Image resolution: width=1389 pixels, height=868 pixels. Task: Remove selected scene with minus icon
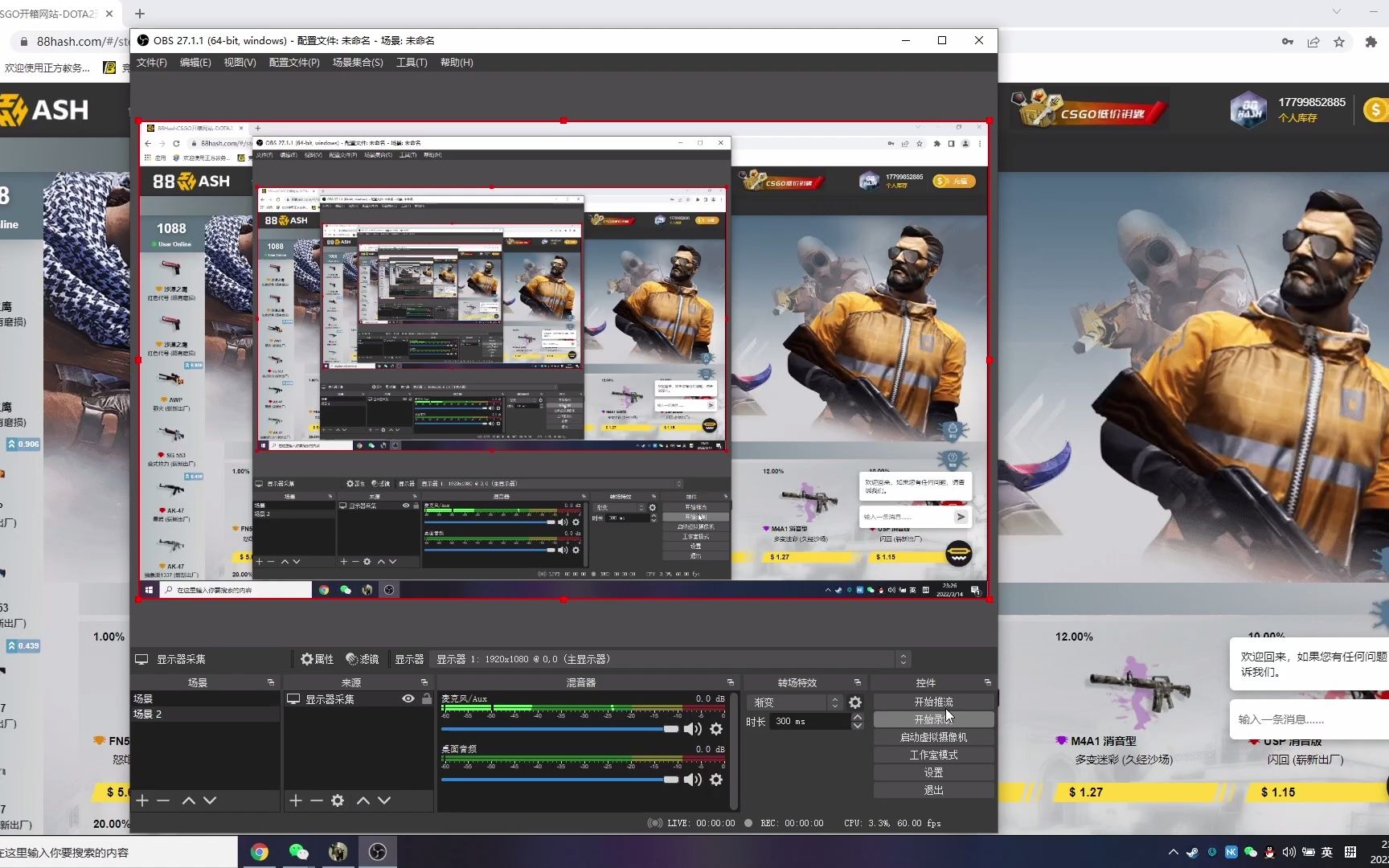(x=163, y=800)
